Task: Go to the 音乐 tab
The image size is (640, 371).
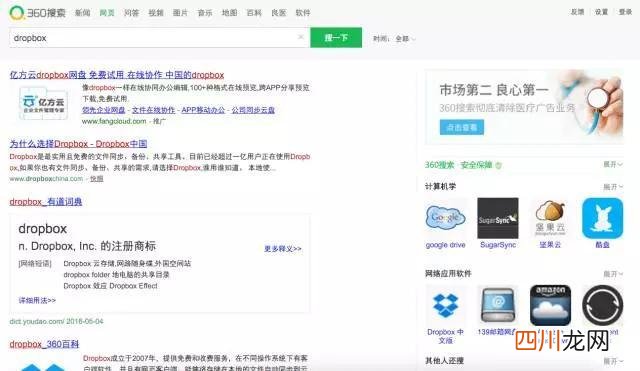Action: (205, 13)
